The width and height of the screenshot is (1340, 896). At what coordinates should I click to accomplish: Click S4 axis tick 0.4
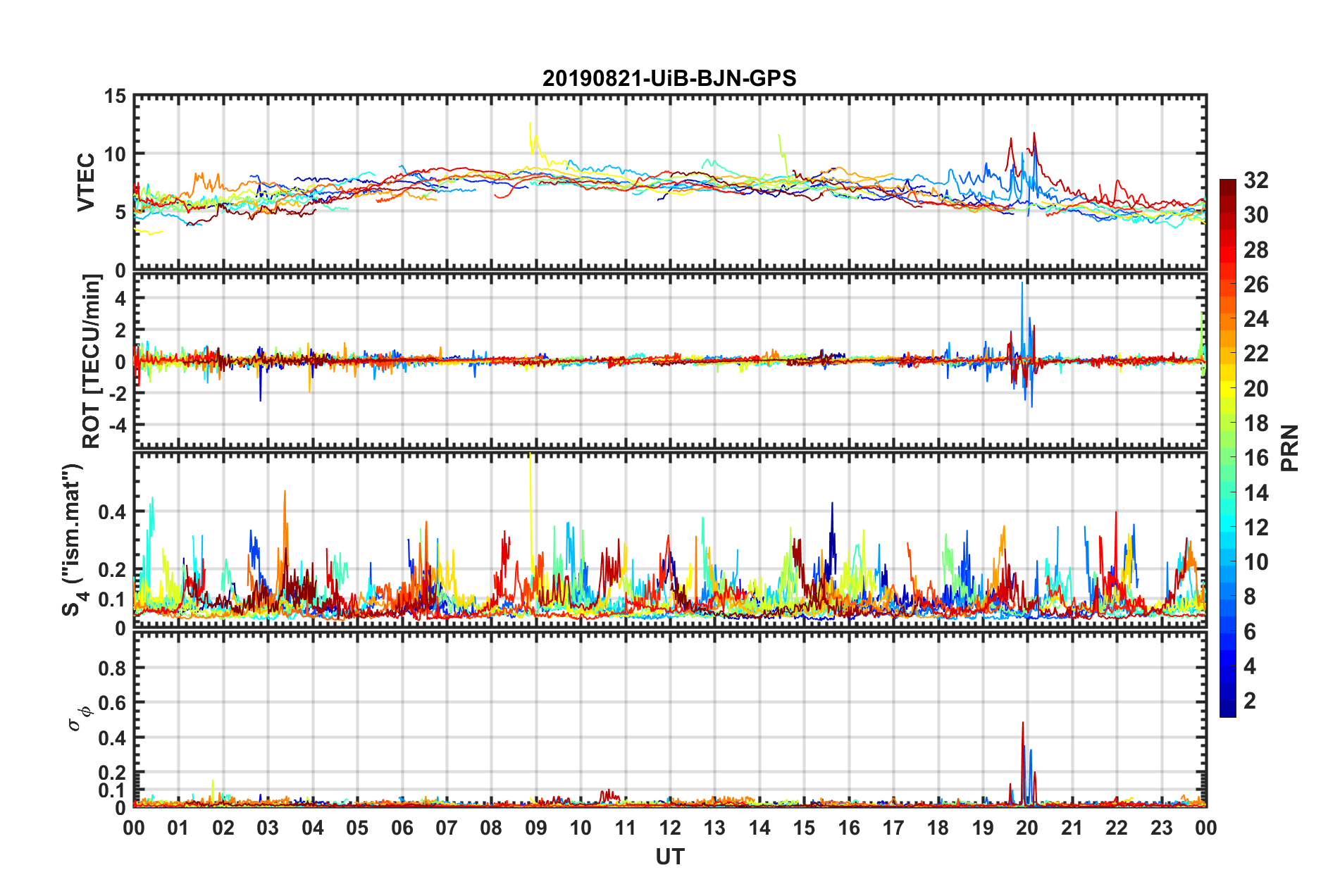point(112,512)
